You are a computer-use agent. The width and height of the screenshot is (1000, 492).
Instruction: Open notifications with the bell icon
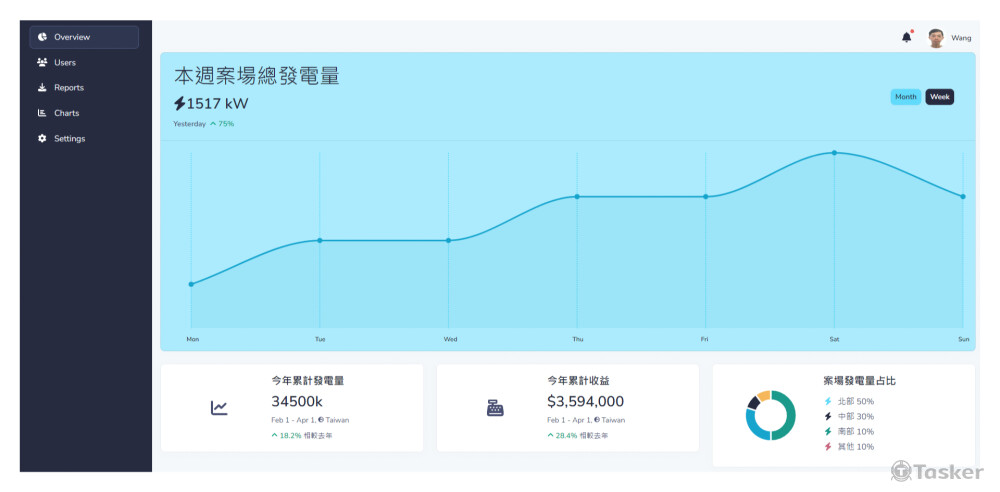[x=907, y=37]
